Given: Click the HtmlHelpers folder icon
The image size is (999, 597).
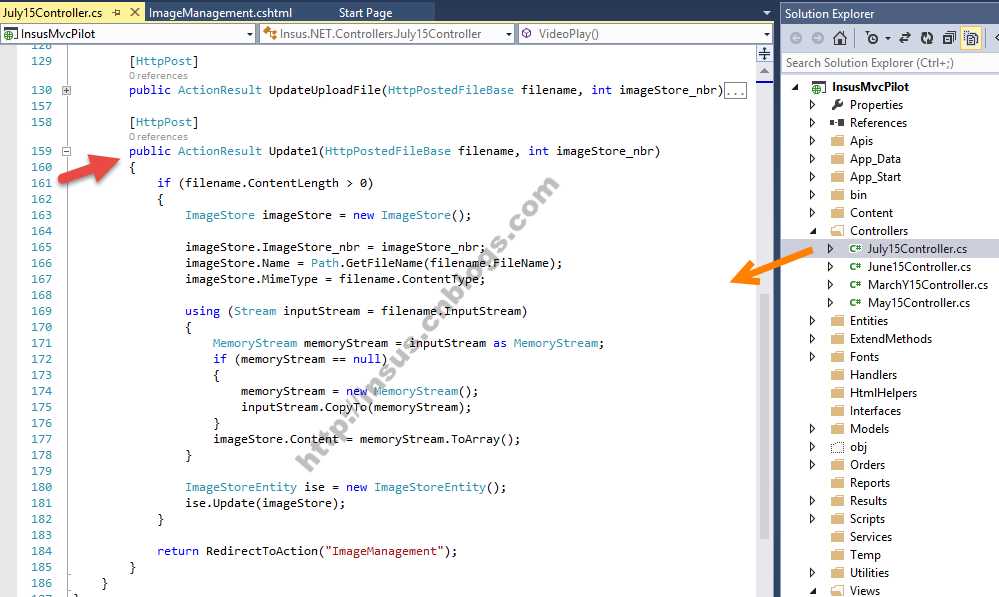Looking at the screenshot, I should (x=837, y=392).
